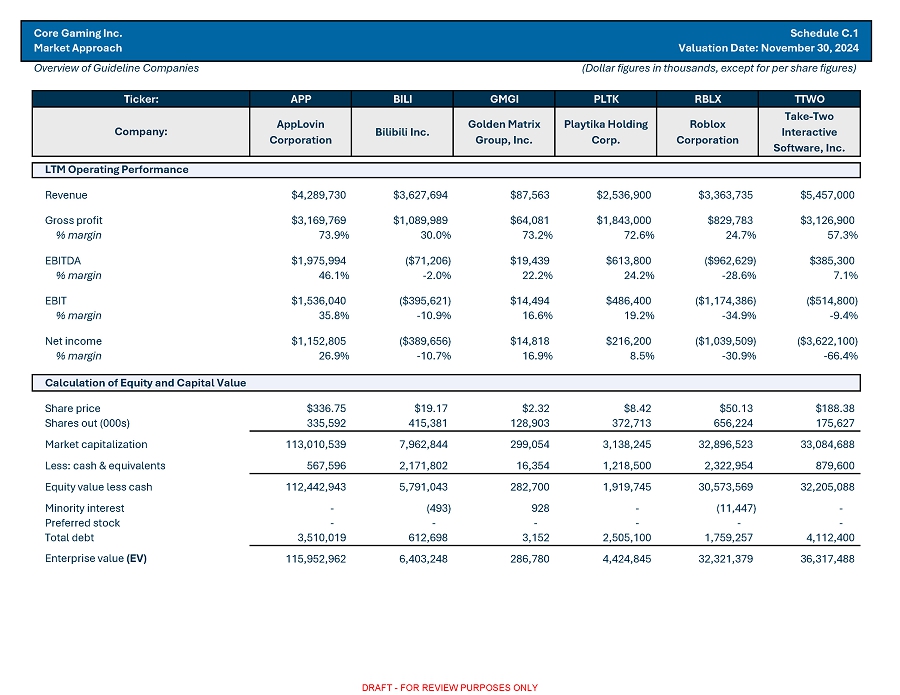Viewport: 900px width, 695px height.
Task: Select the Enterprise value (EV) row label
Action: click(x=96, y=558)
